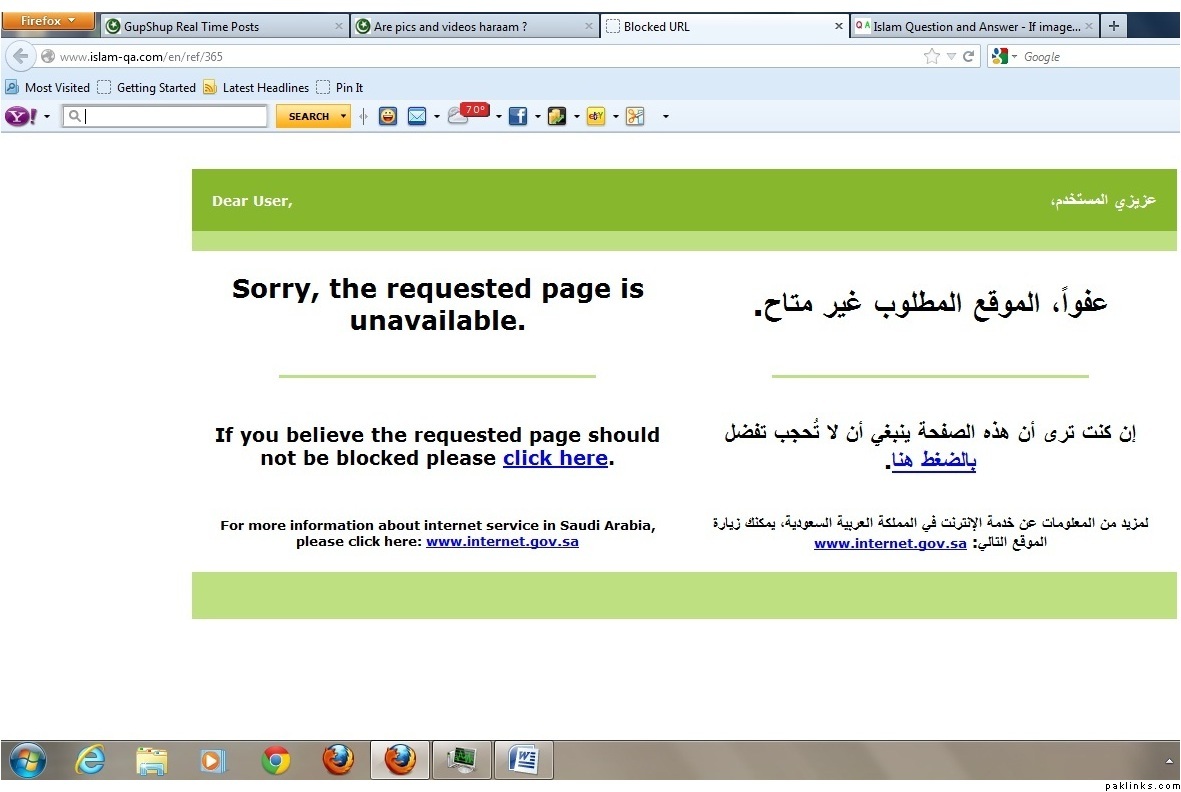Bookmark this page with the star icon
Image resolution: width=1181 pixels, height=792 pixels.
[x=932, y=57]
